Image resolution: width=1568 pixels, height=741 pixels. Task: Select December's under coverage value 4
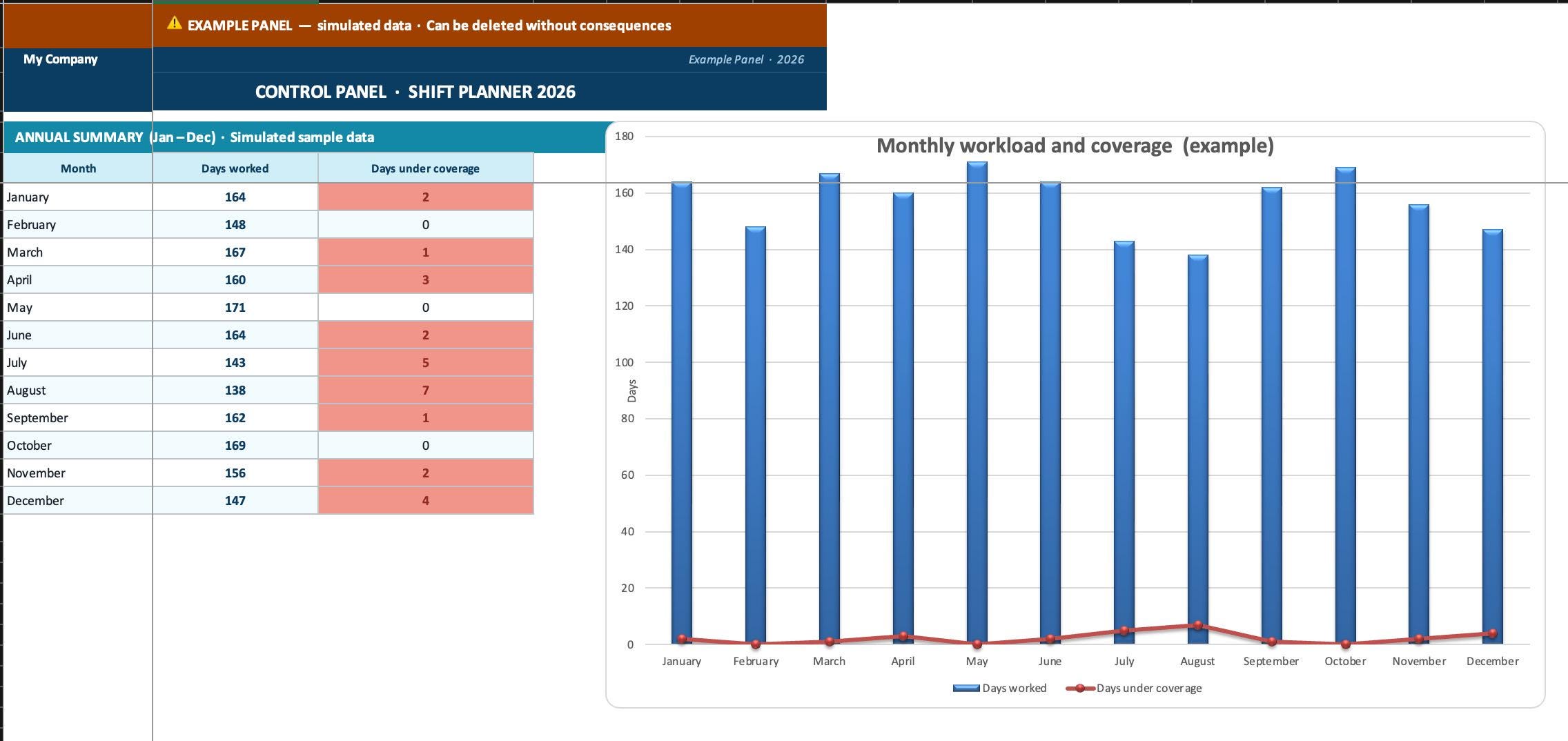pos(426,501)
